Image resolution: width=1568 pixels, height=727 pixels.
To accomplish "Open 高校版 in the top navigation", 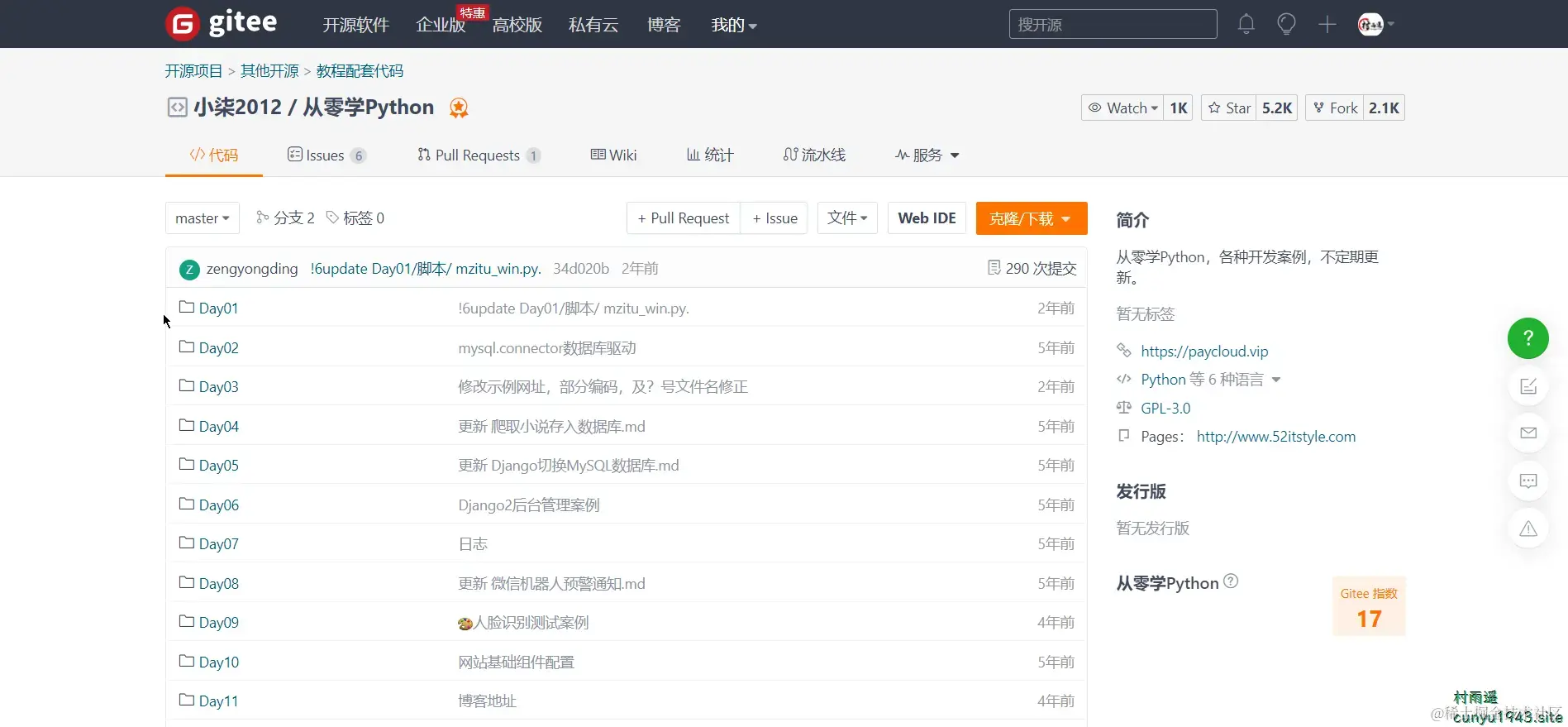I will (517, 25).
